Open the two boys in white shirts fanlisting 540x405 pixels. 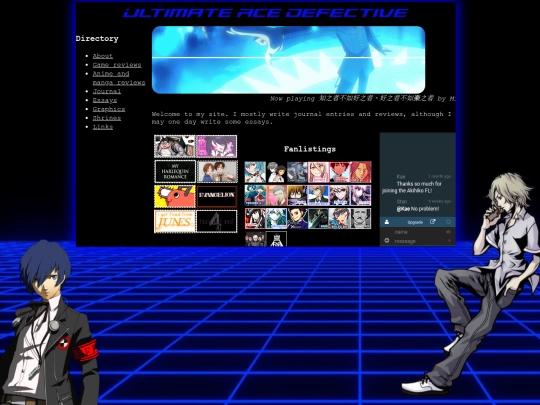pos(276,172)
